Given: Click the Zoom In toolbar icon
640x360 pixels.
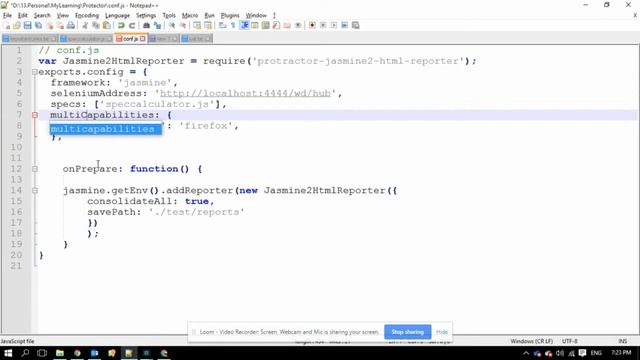Looking at the screenshot, I should [x=172, y=25].
